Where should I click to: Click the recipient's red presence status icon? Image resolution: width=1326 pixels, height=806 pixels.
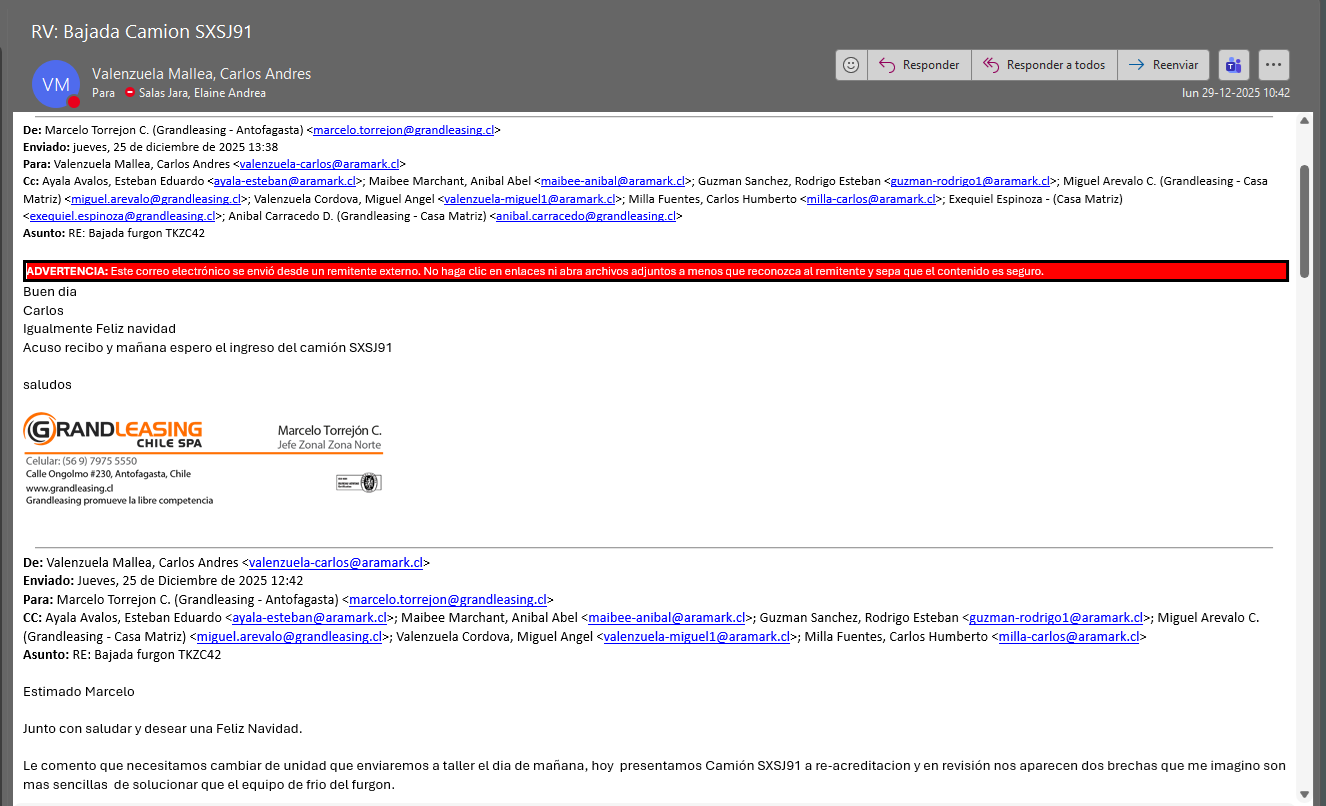tap(130, 93)
